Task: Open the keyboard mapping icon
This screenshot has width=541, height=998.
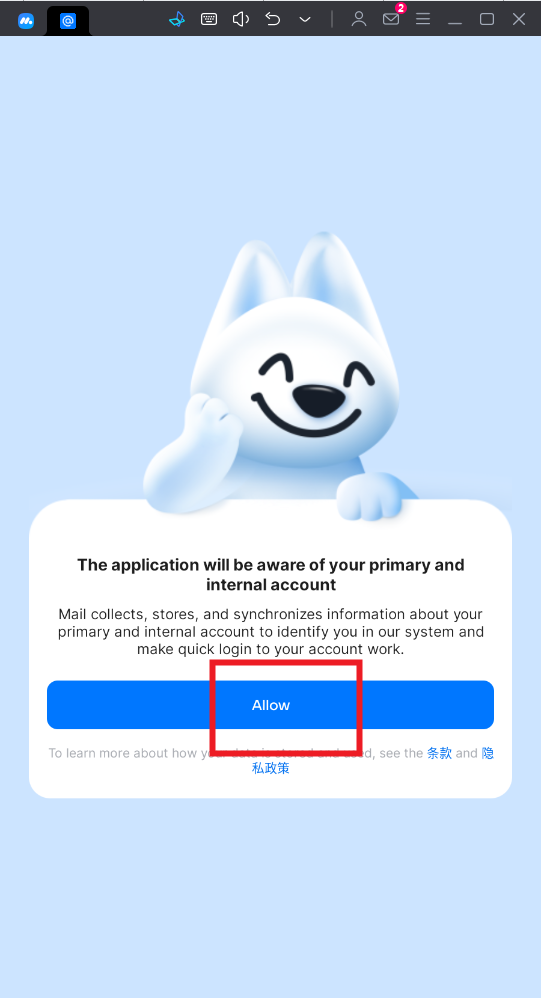Action: click(209, 19)
